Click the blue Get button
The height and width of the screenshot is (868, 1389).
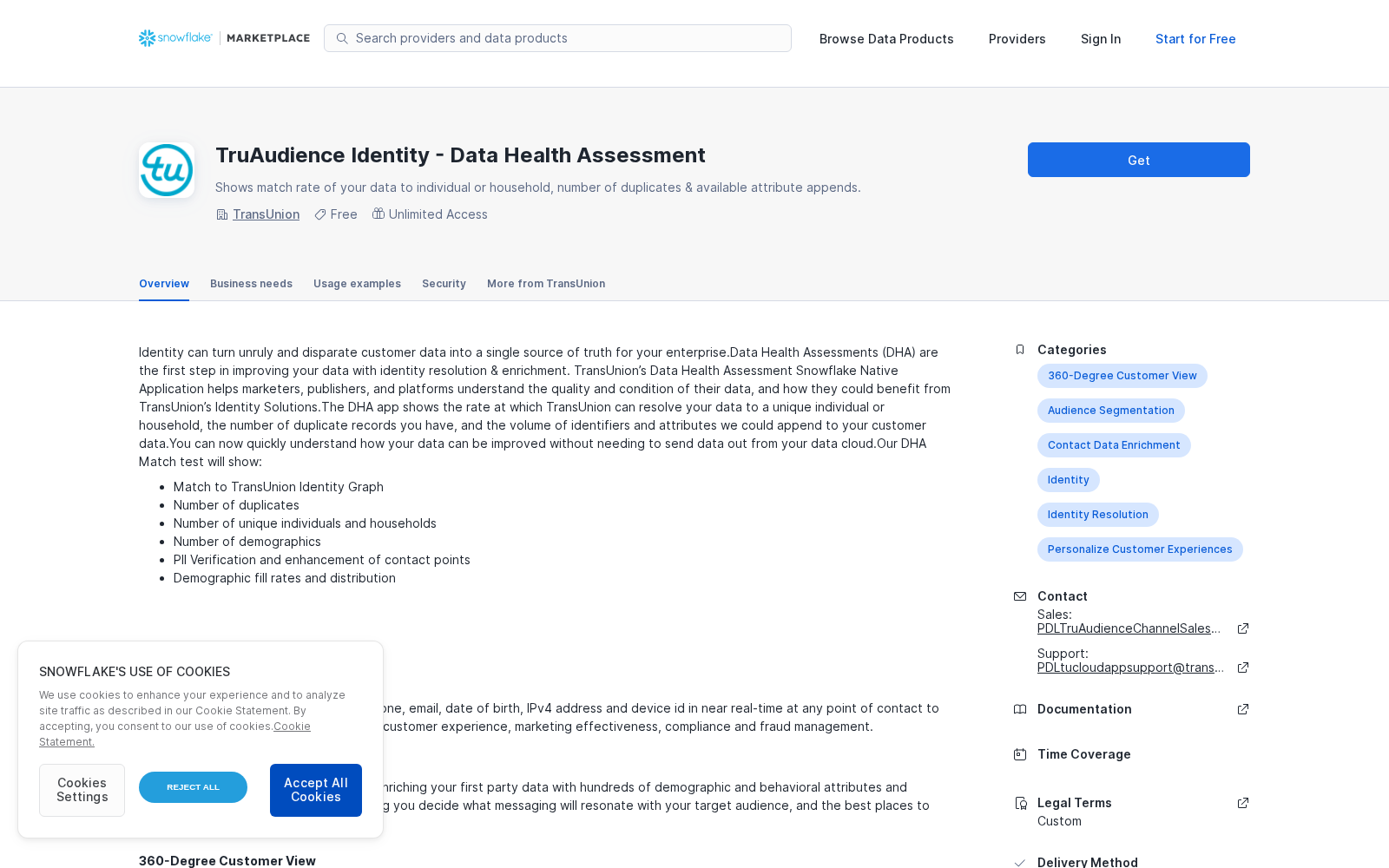point(1139,160)
